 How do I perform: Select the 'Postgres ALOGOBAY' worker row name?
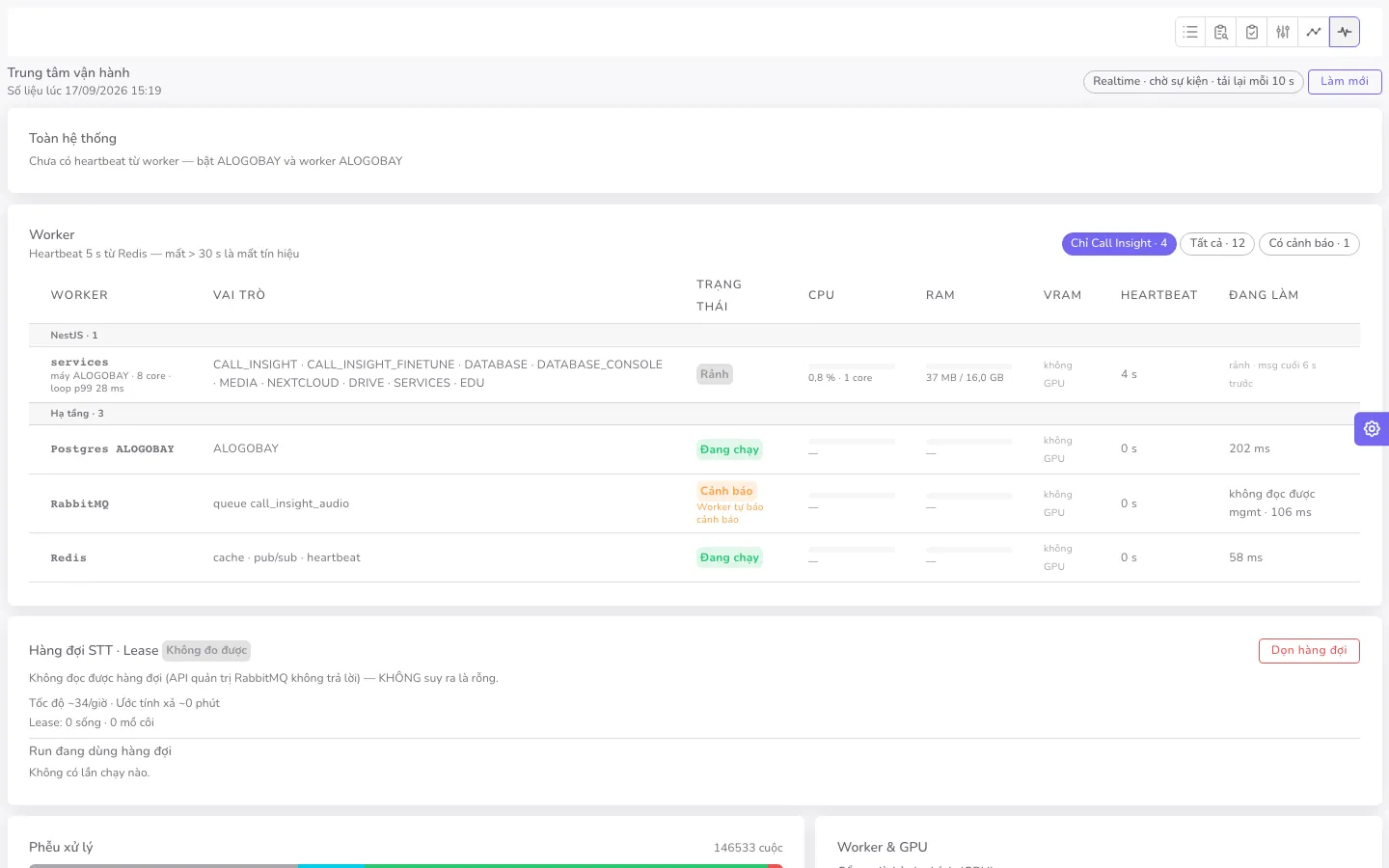pyautogui.click(x=112, y=449)
